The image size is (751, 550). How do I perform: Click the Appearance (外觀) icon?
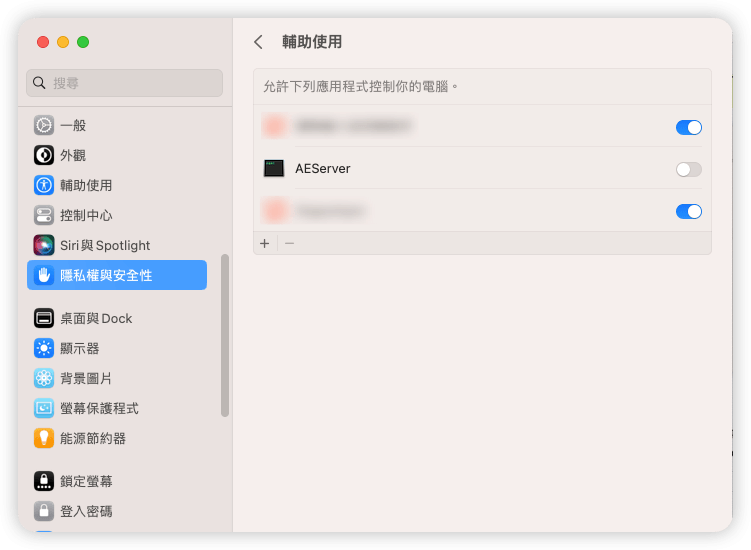(44, 155)
